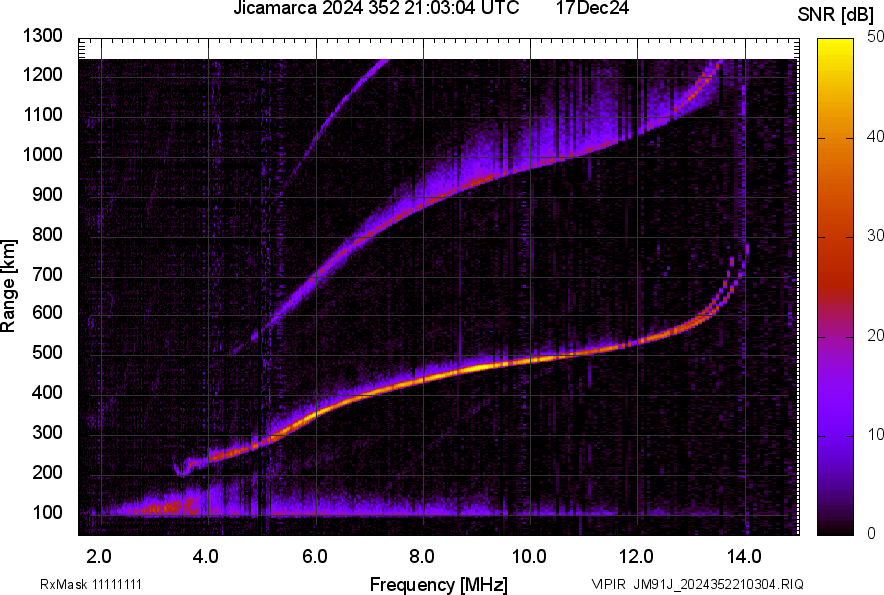The width and height of the screenshot is (884, 595).
Task: Click the range tick label "700"
Action: [47, 275]
